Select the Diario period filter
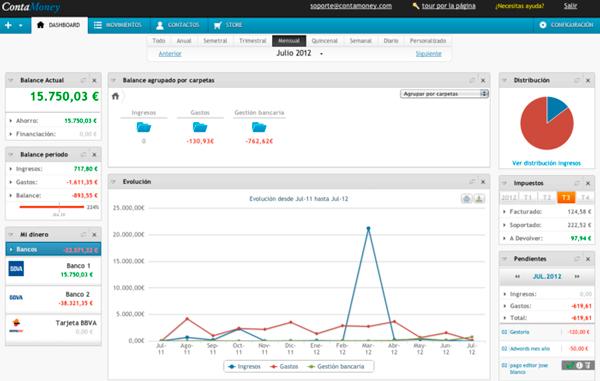The image size is (600, 381). pyautogui.click(x=391, y=41)
